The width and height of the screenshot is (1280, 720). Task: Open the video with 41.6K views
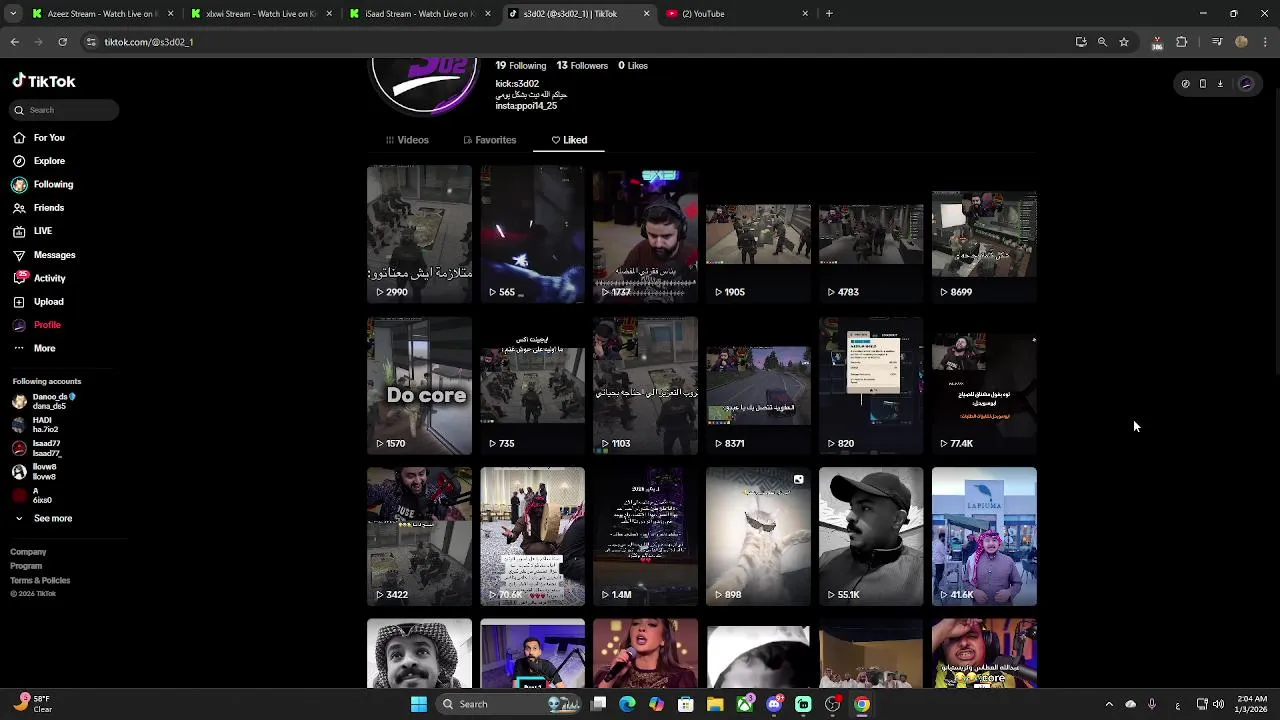pos(984,536)
